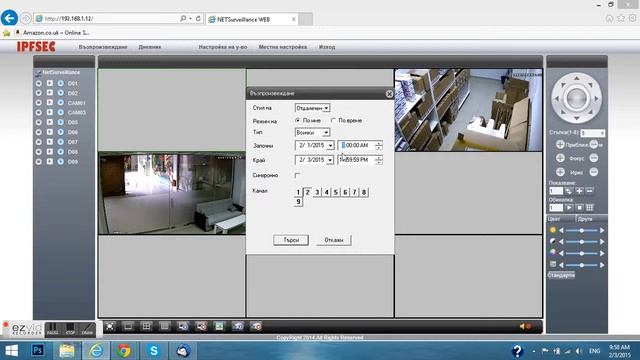The width and height of the screenshot is (640, 360).
Task: Enable the Синхронно checkbox
Action: point(297,176)
